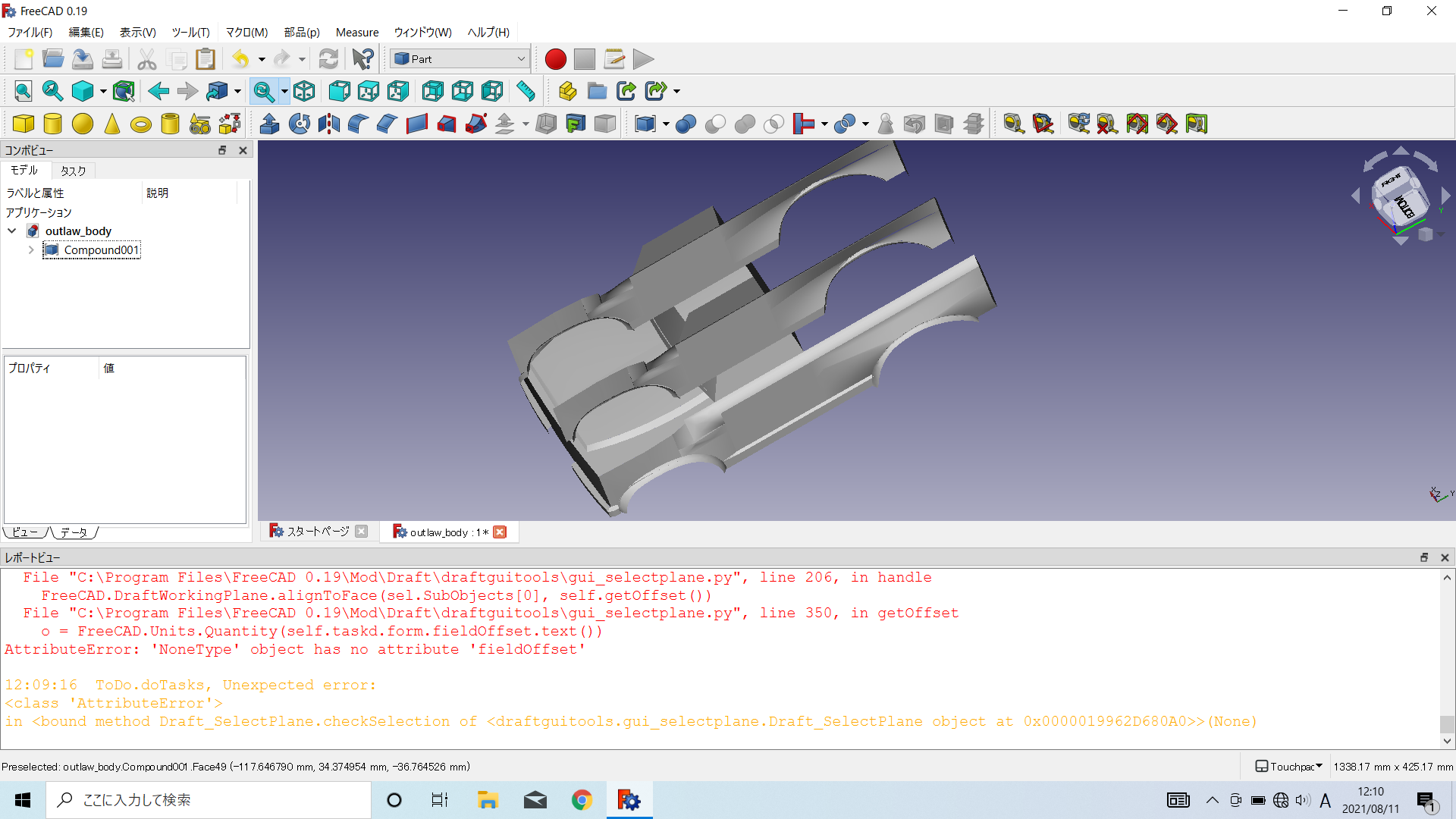This screenshot has height=819, width=1456.
Task: Click the Boolean Union icon
Action: click(x=745, y=124)
